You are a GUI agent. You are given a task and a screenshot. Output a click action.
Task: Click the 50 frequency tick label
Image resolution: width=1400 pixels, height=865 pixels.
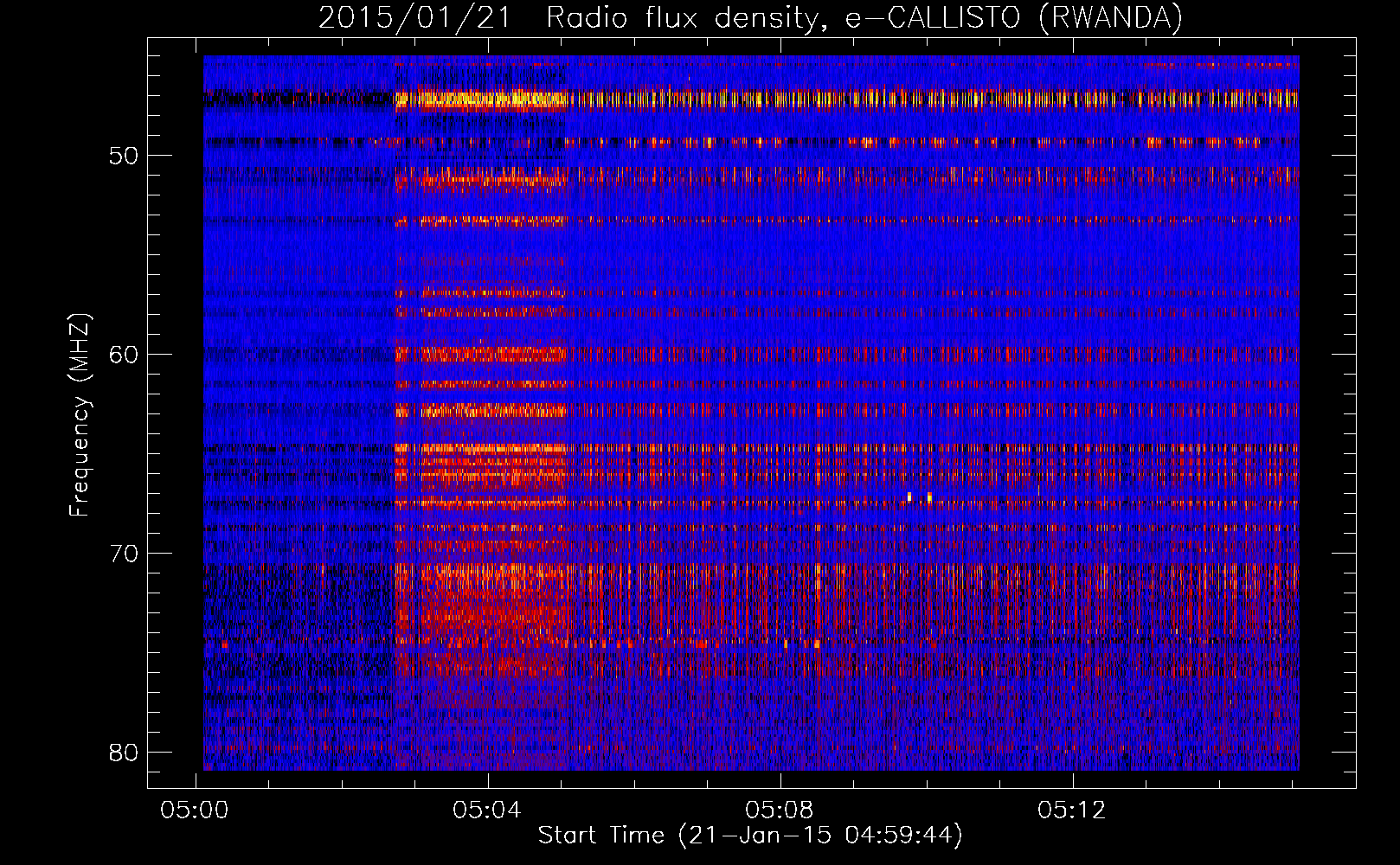coord(125,156)
